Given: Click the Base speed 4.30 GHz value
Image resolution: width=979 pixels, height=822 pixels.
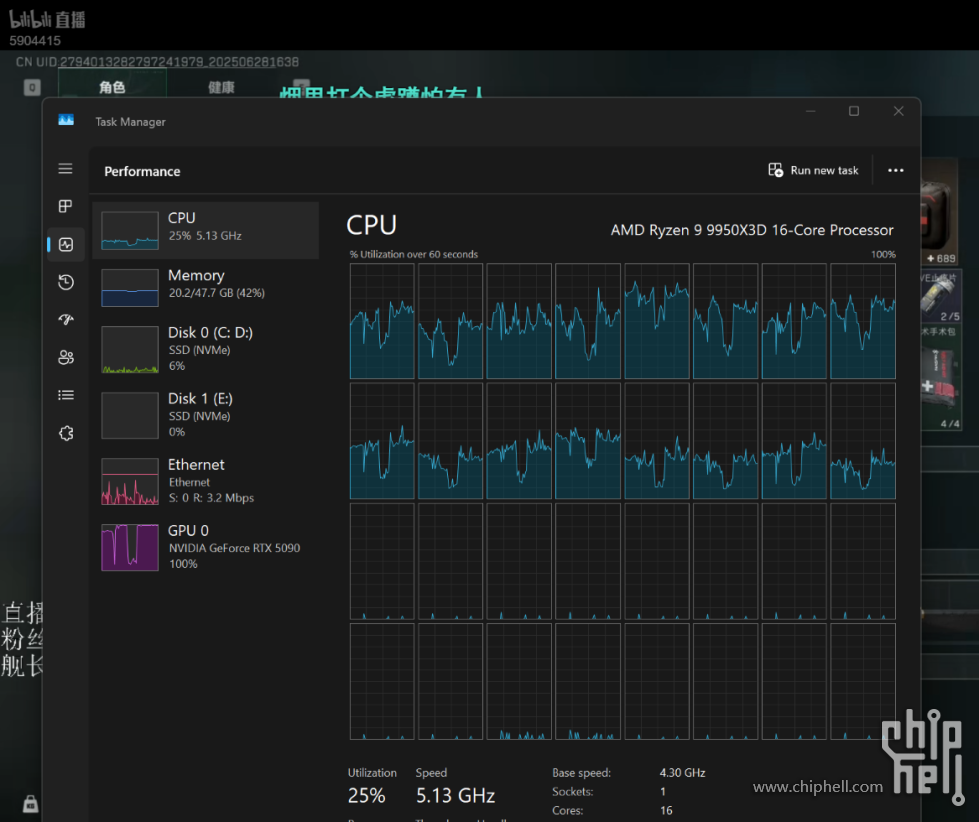Looking at the screenshot, I should (x=682, y=773).
